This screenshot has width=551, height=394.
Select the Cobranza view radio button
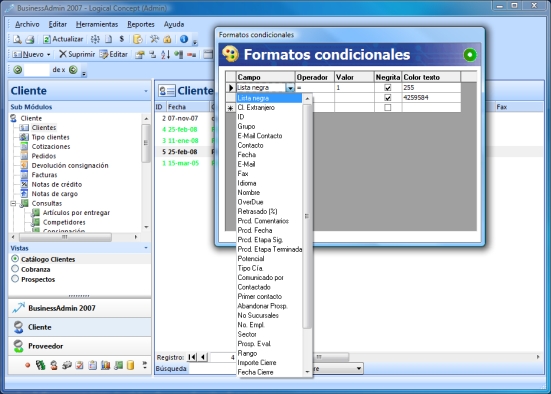[x=15, y=269]
